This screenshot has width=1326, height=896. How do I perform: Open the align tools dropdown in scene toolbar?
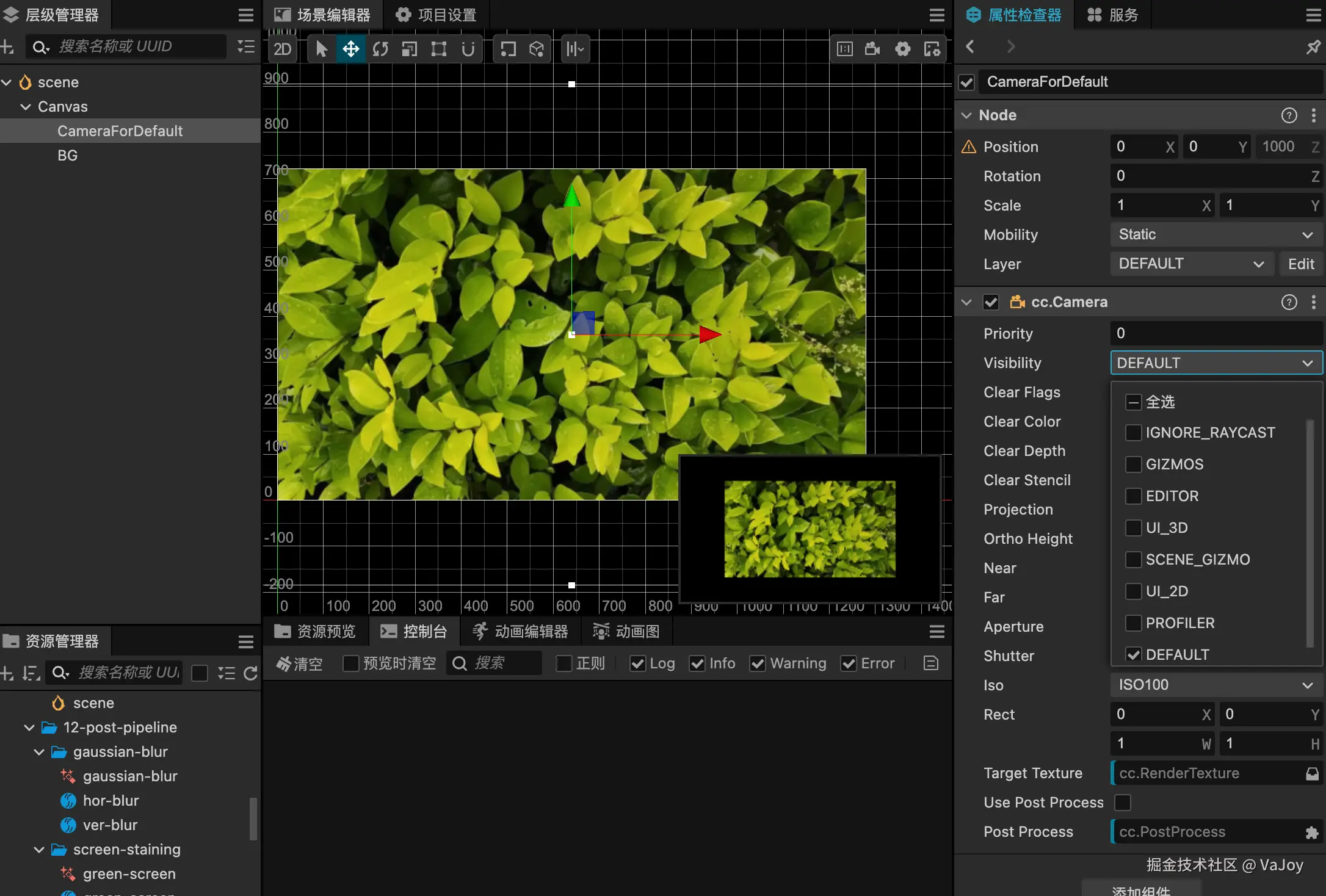[575, 49]
